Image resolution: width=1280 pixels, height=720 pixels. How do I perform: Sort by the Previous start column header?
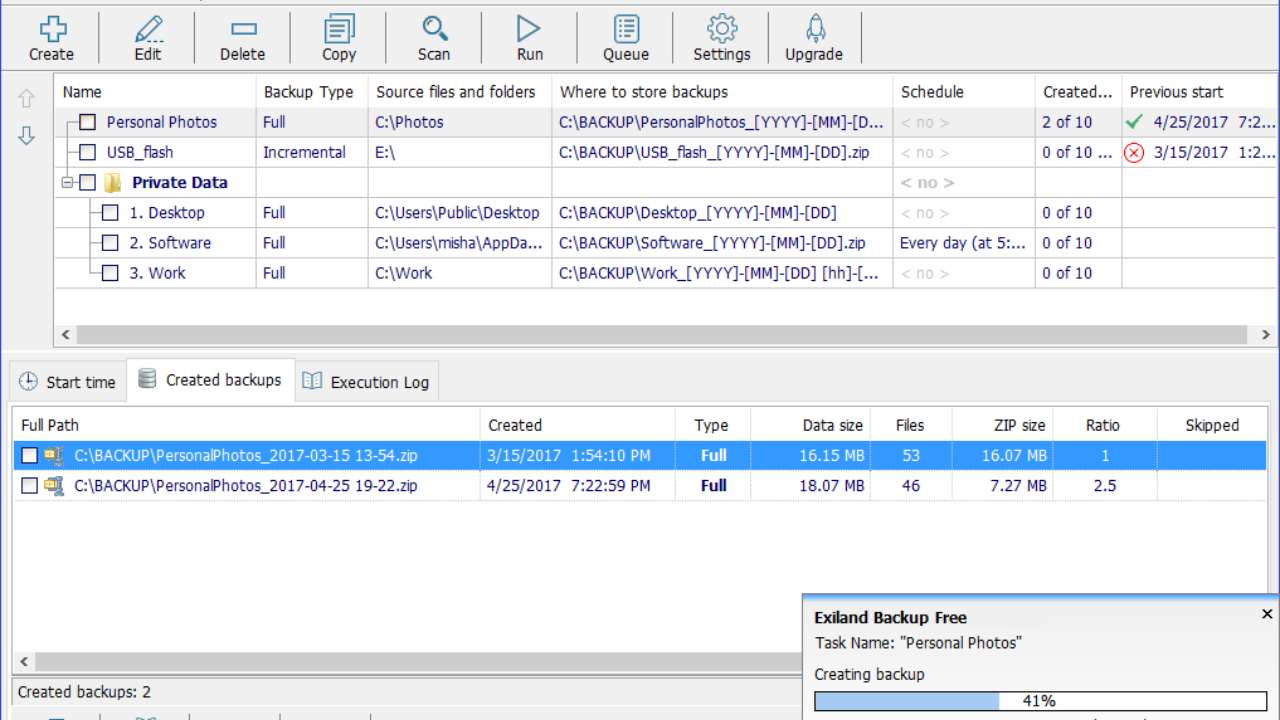pyautogui.click(x=1200, y=92)
